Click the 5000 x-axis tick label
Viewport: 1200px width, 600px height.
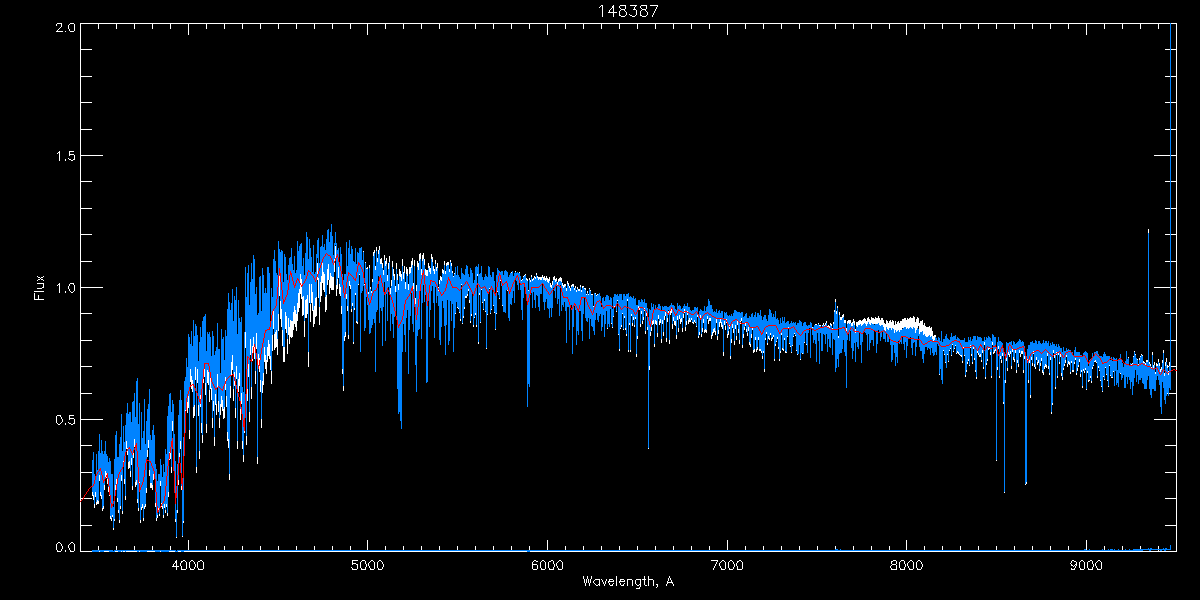point(367,563)
